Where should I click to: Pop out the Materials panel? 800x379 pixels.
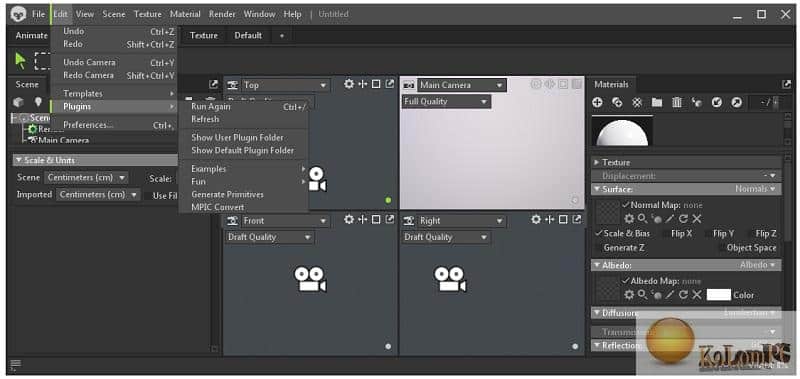(x=786, y=84)
